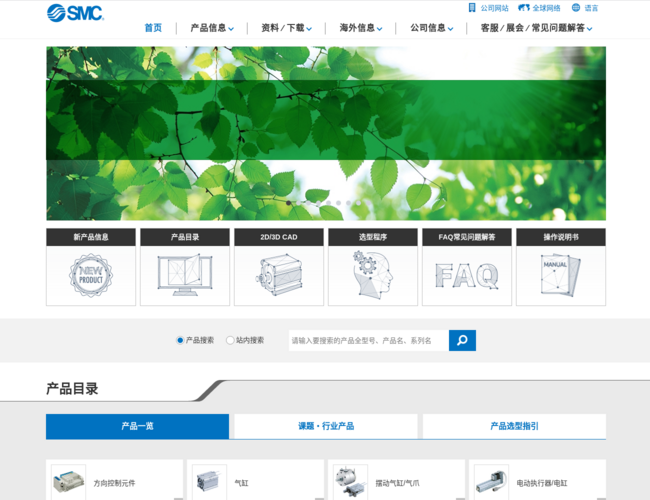Expand the 海外信息 menu
This screenshot has height=500, width=650.
click(361, 28)
